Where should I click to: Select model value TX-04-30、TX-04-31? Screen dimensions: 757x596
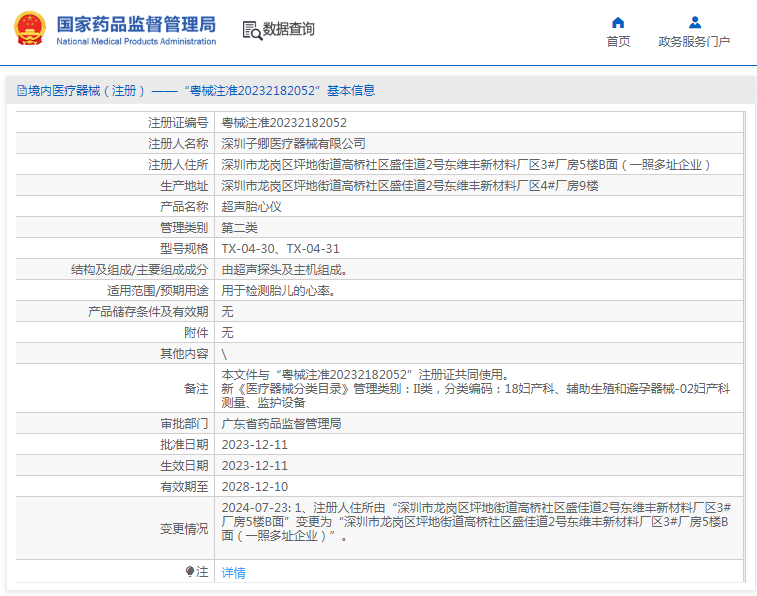[x=280, y=249]
